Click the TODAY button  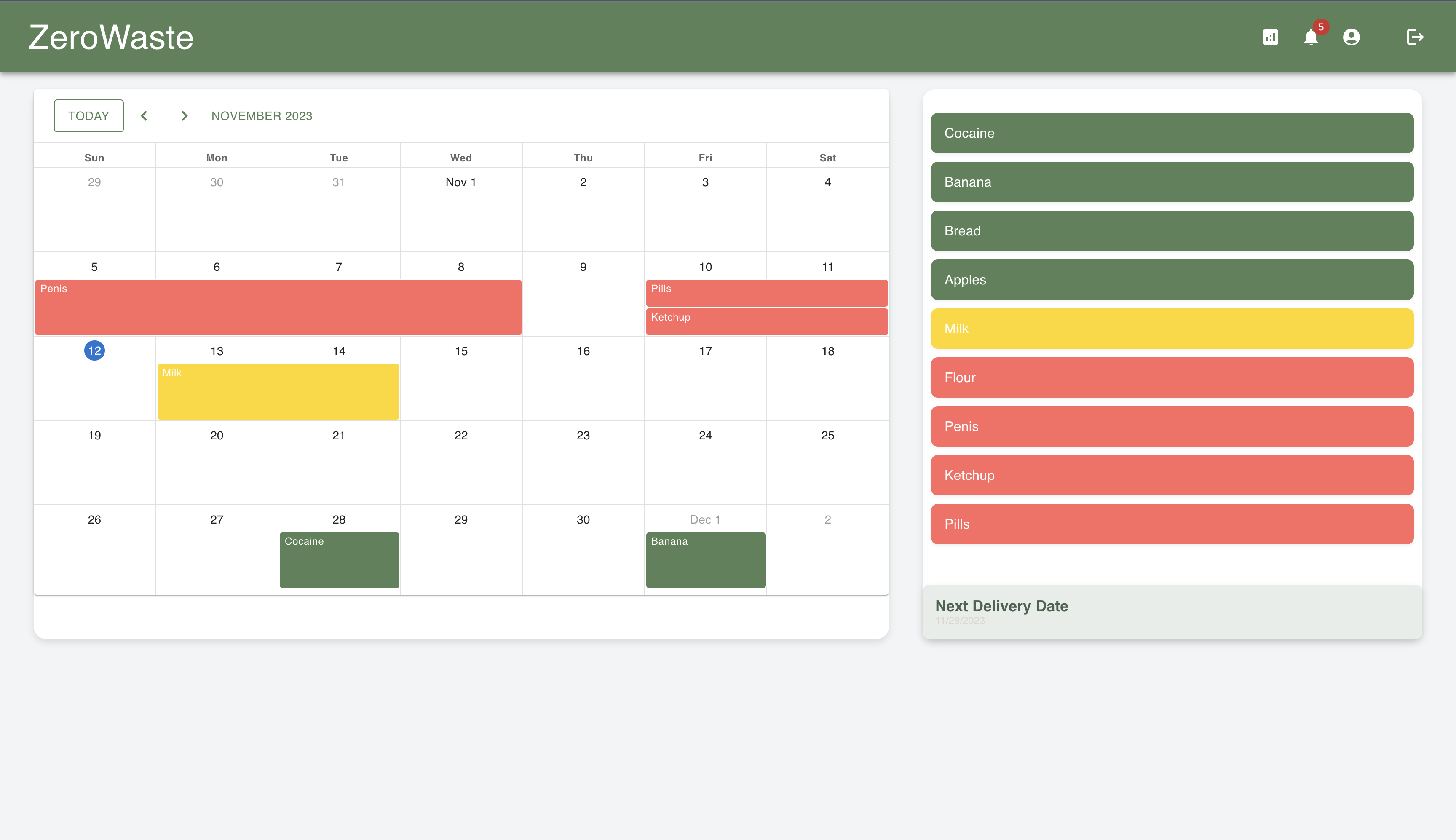click(89, 116)
